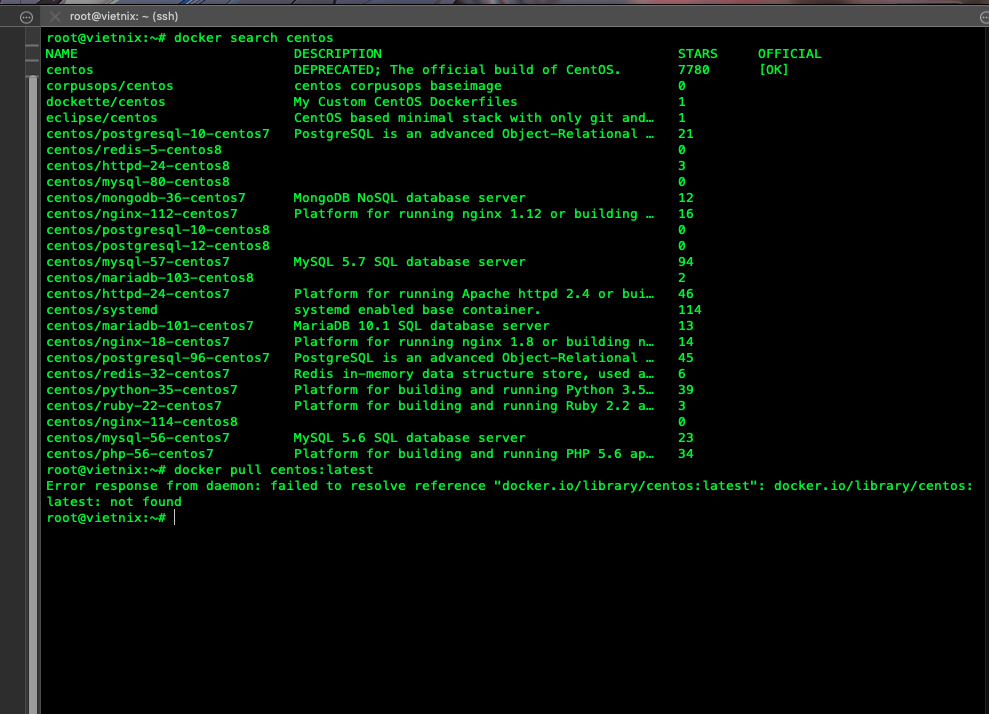Click centos/mysql-56-centos7 image name

[138, 438]
